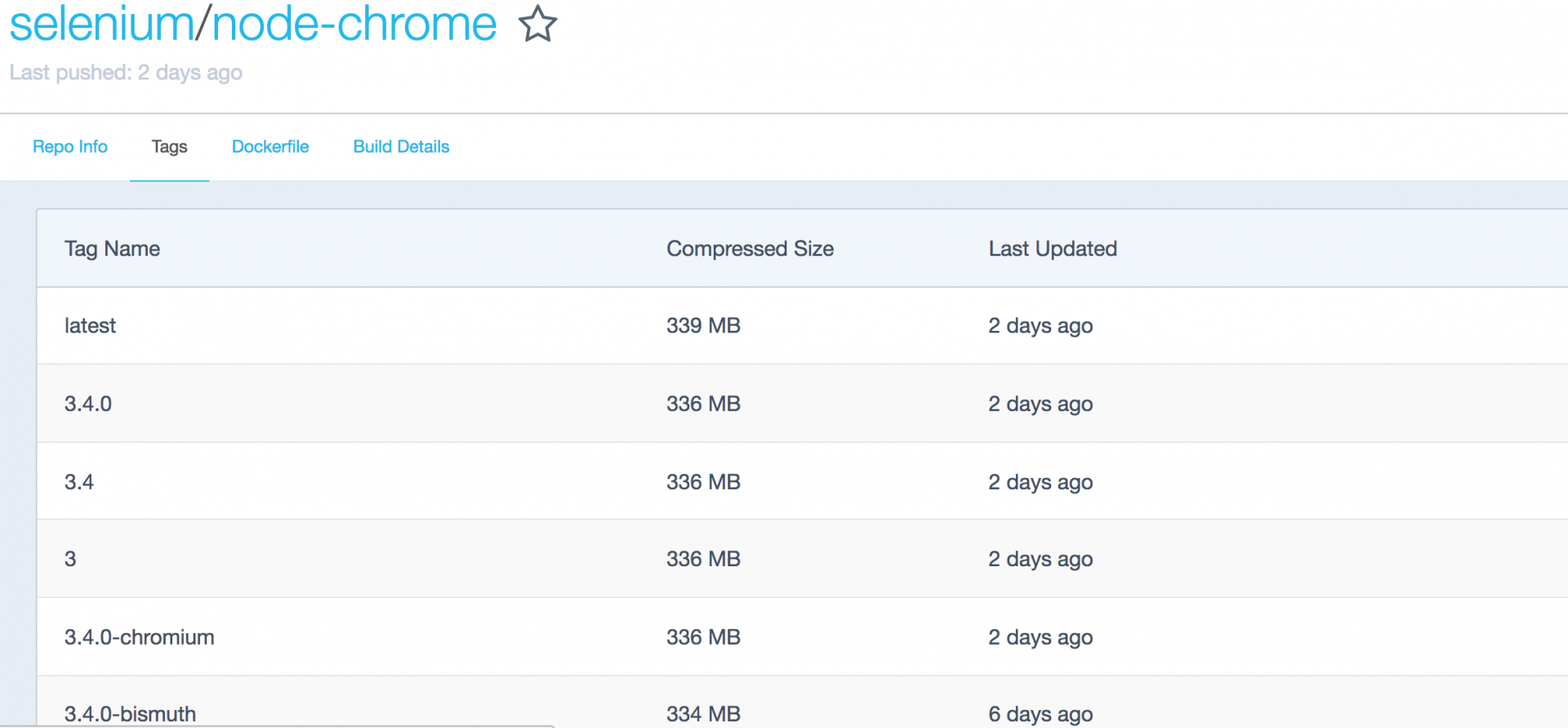Click the 336 MB size of 3.4.0-chromium
The height and width of the screenshot is (728, 1568).
tap(703, 637)
